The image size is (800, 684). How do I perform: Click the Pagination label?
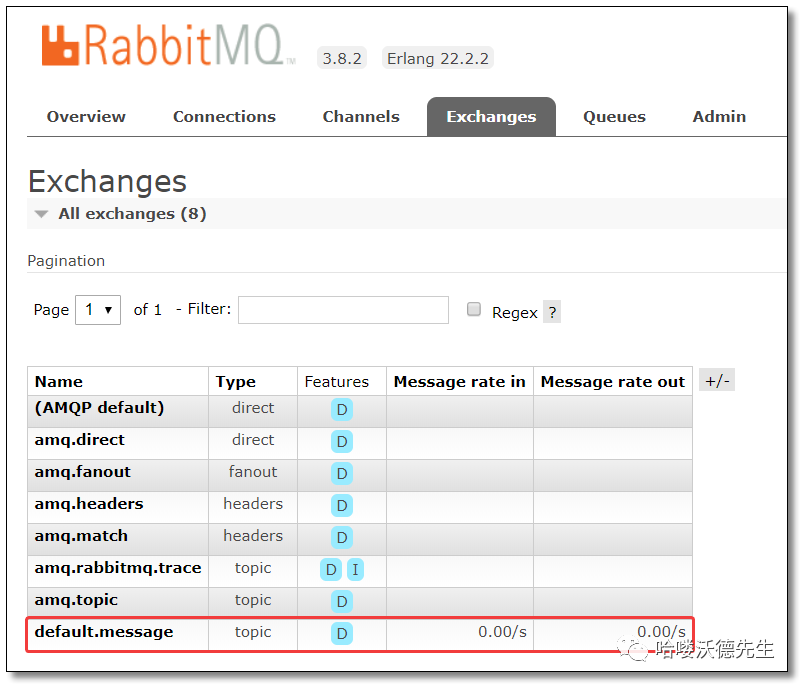(x=66, y=261)
